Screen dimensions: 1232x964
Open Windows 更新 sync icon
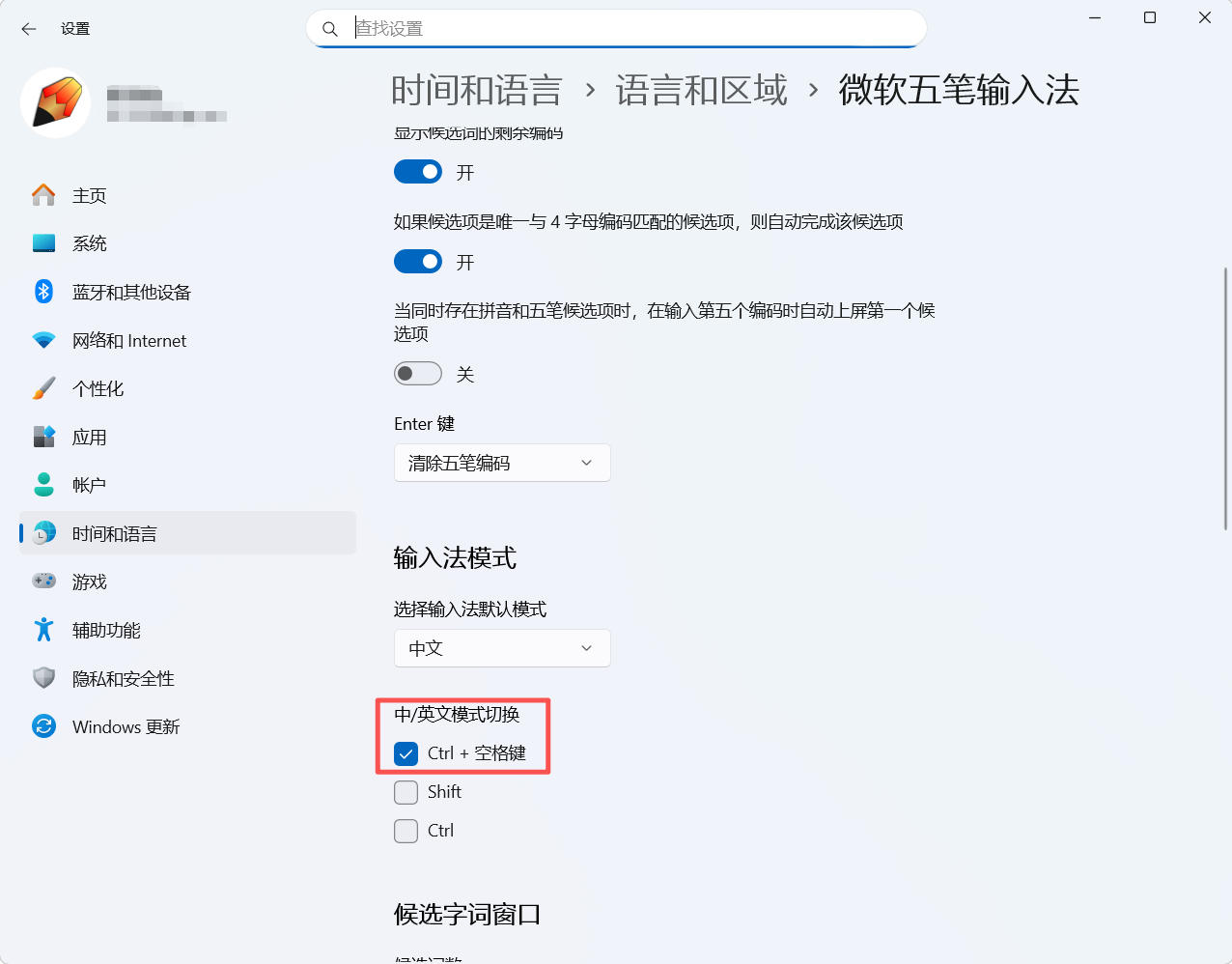43,726
